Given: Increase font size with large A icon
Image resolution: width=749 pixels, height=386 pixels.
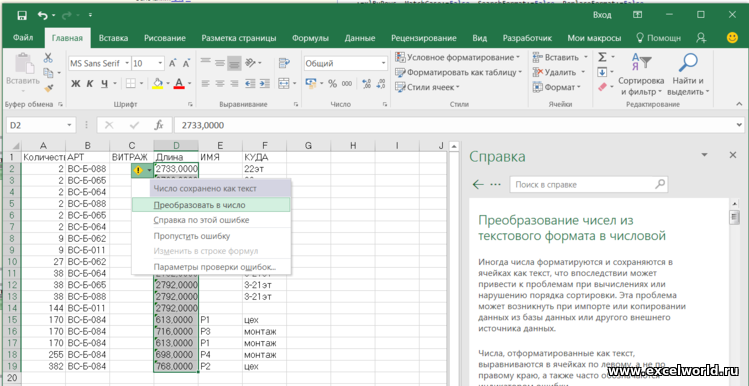Looking at the screenshot, I should (172, 63).
